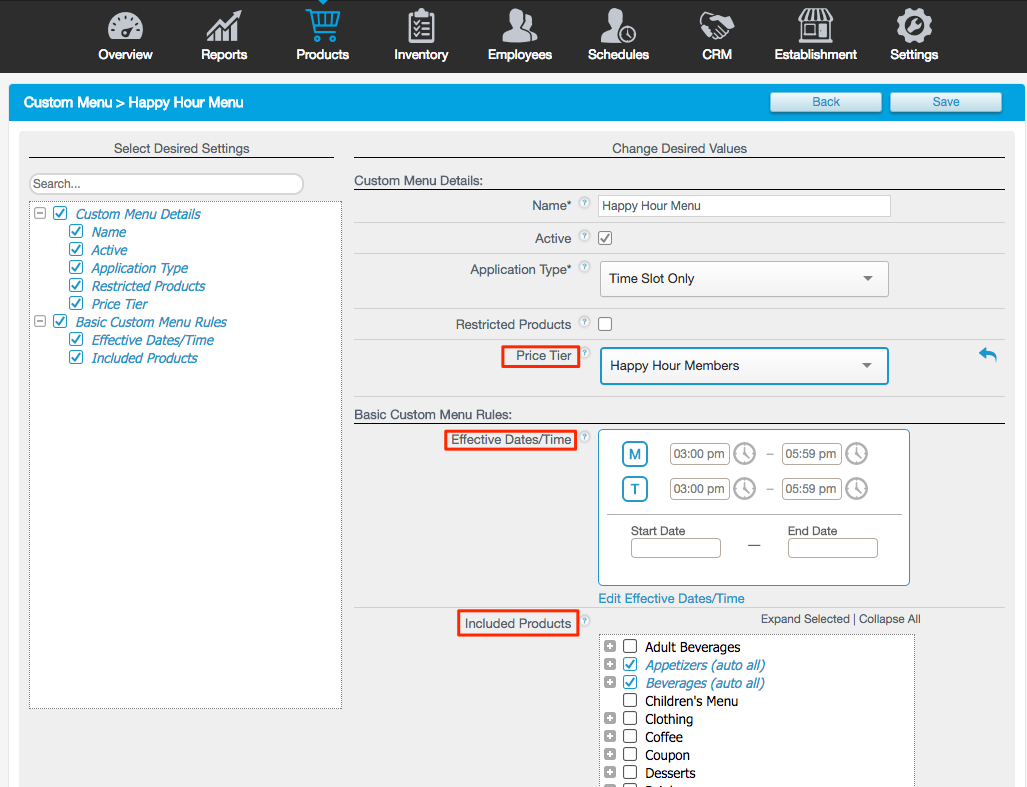Click the Save button

tap(945, 102)
